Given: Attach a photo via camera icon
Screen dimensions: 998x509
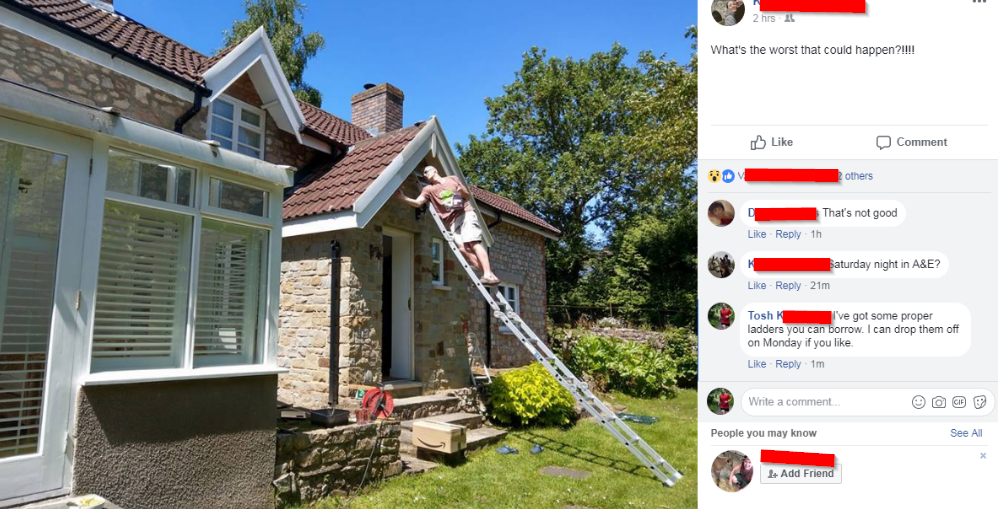Looking at the screenshot, I should tap(939, 401).
